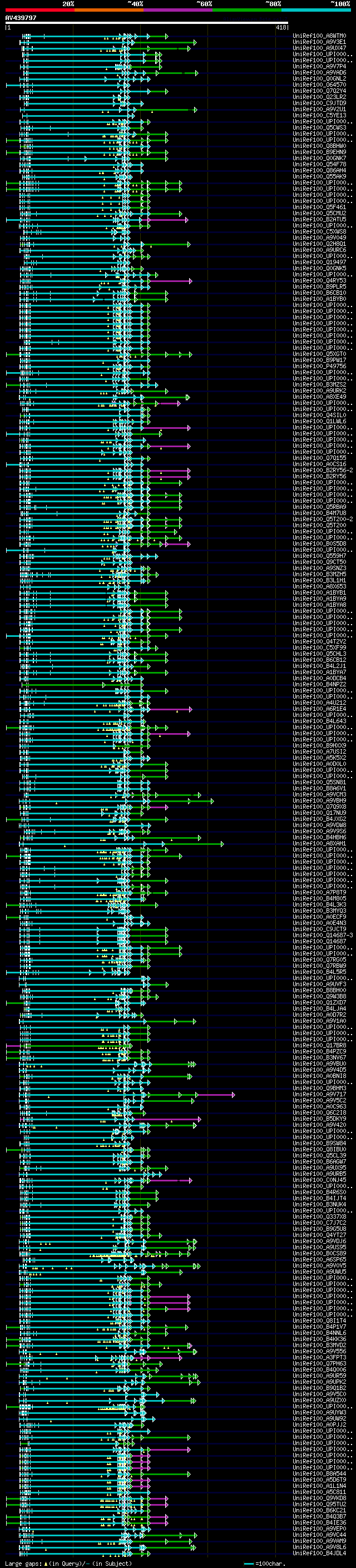
Task: Choose the UniRef100_Q0GNK5 label
Action: click(x=319, y=269)
